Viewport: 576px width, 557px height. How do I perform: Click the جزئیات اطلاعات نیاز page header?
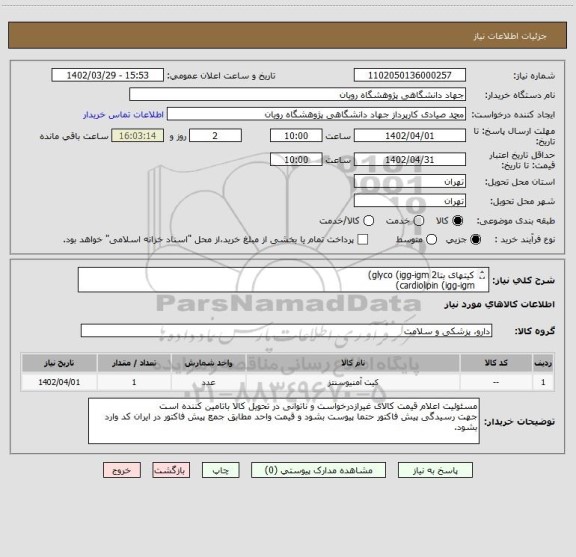pos(510,36)
